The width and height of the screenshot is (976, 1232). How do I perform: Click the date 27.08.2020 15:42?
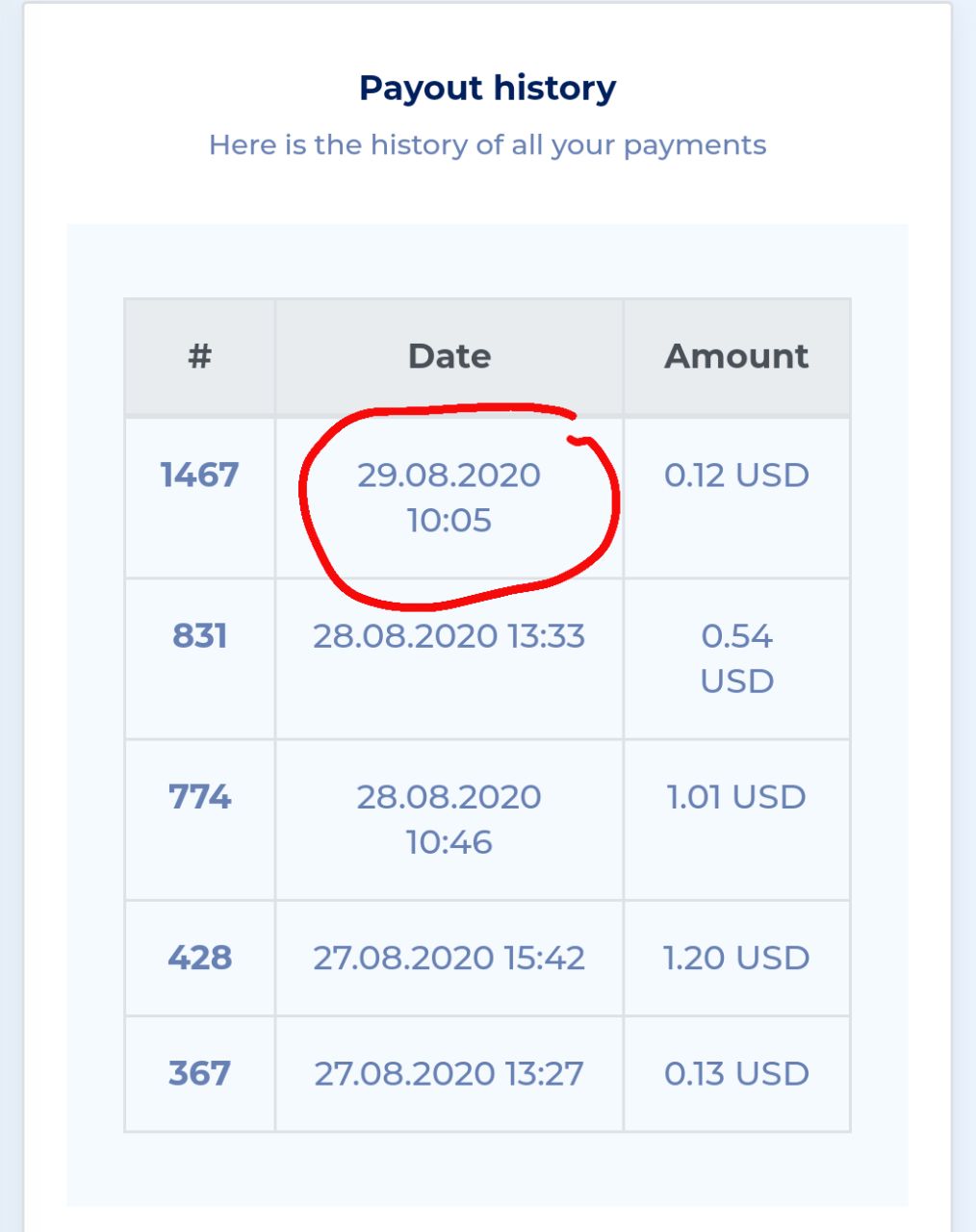point(449,958)
